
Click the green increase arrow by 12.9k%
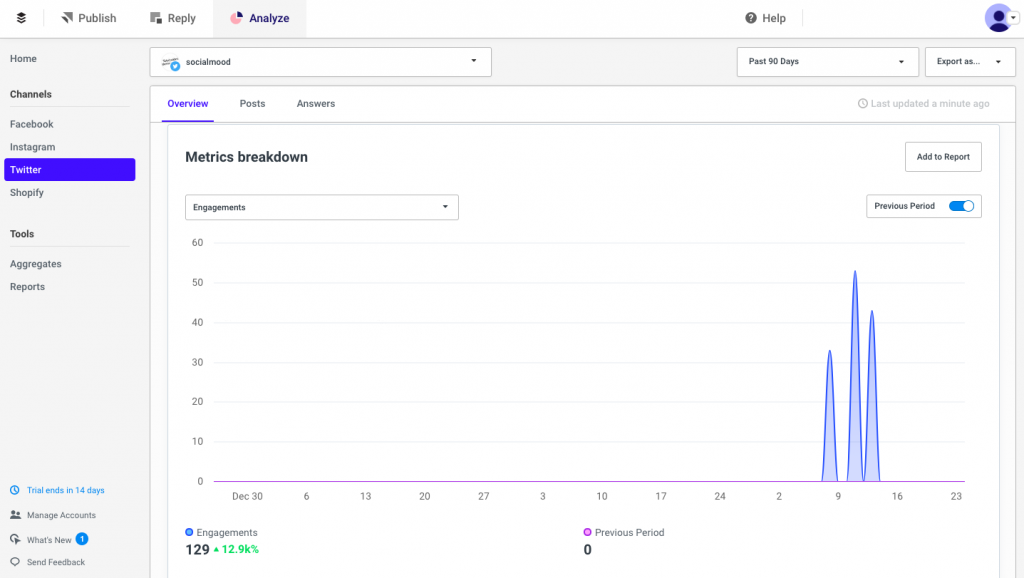(x=216, y=550)
